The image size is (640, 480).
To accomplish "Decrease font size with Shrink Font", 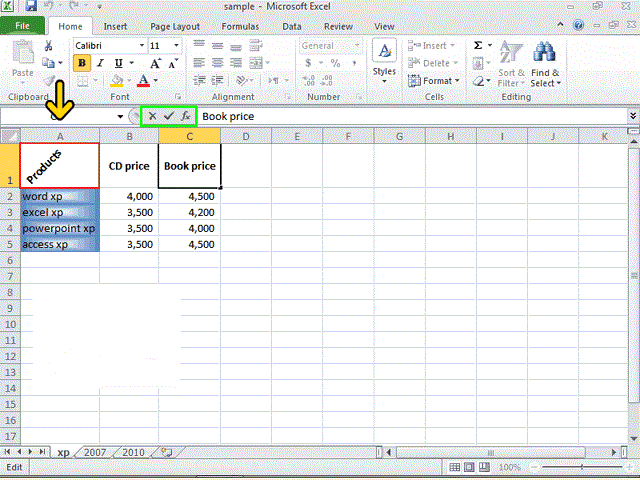I will pos(173,63).
